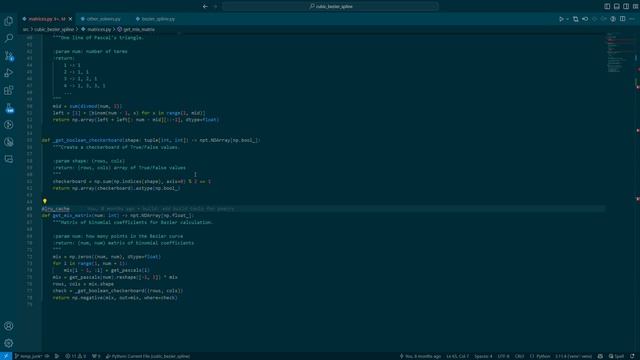Click the Spell checker status item
The image size is (640, 360).
[x=616, y=356]
